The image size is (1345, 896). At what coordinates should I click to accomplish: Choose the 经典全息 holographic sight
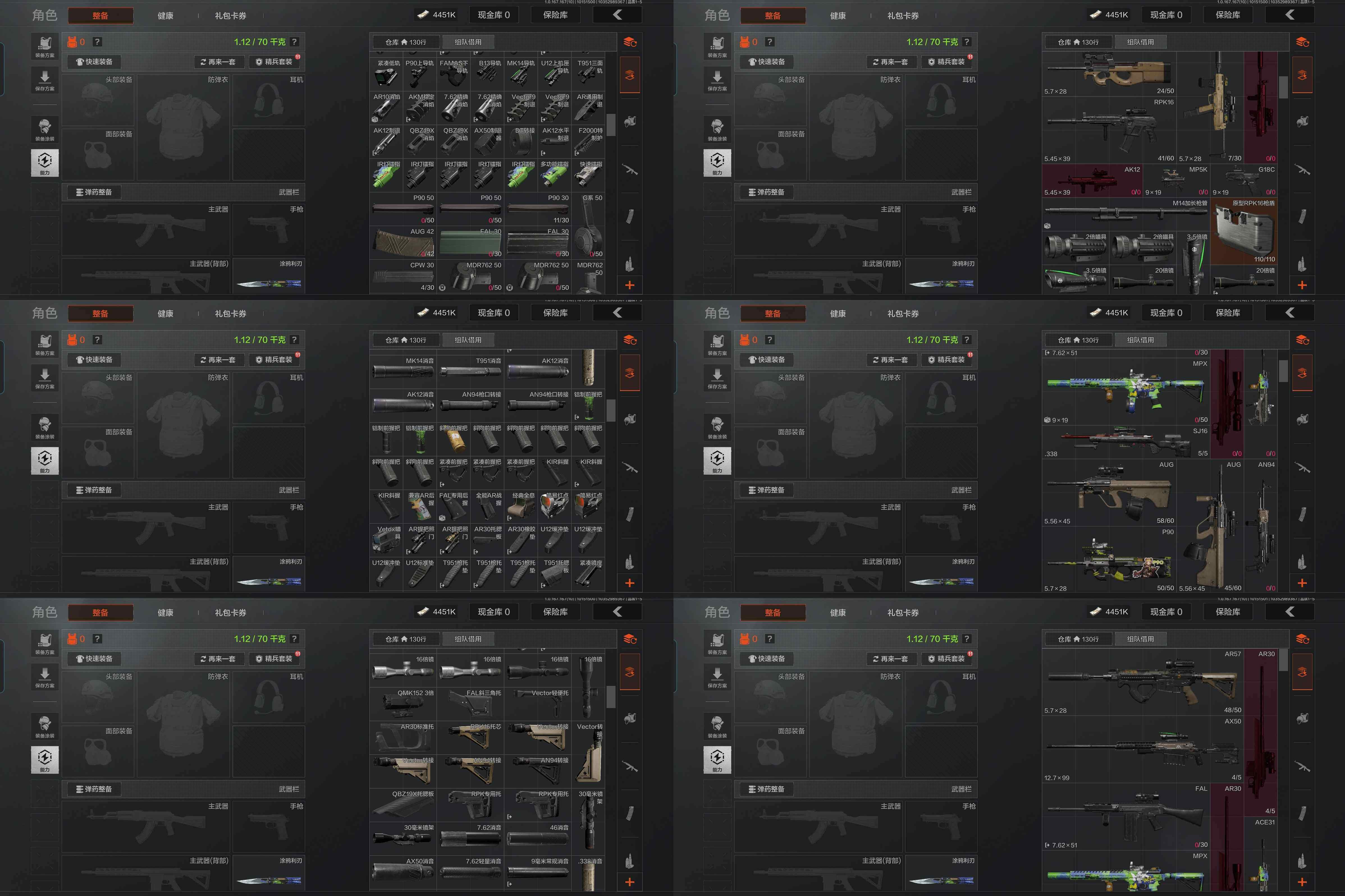521,507
